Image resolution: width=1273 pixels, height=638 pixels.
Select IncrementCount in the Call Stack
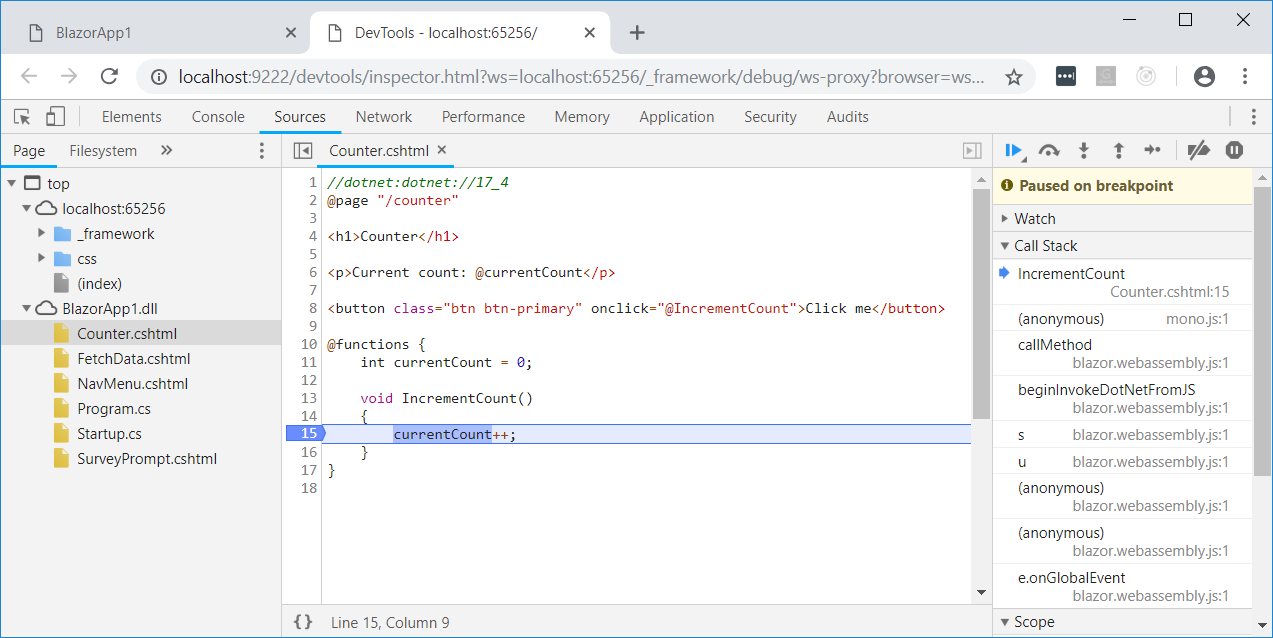click(x=1070, y=273)
